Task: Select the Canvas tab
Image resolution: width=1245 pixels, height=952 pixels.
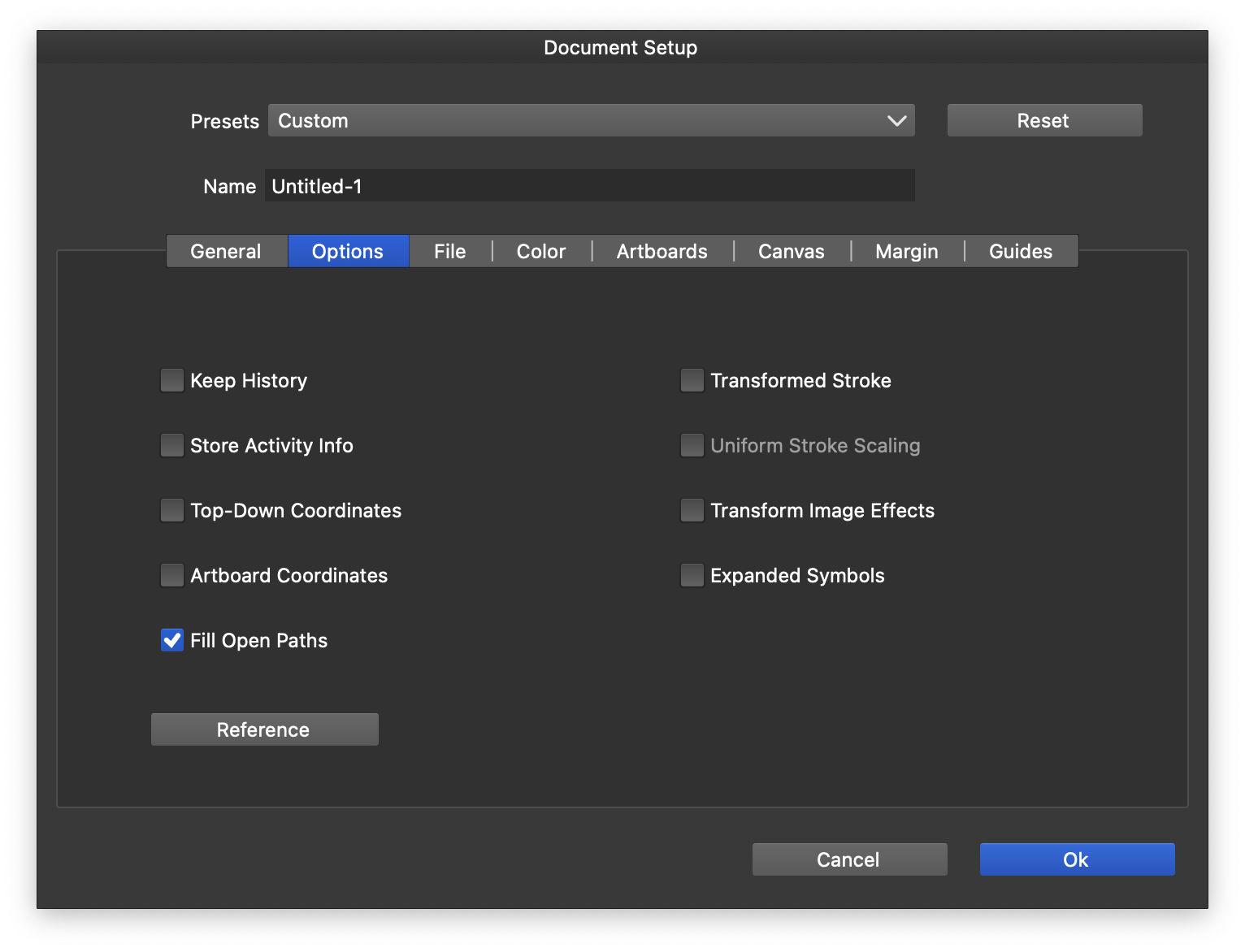Action: 791,252
